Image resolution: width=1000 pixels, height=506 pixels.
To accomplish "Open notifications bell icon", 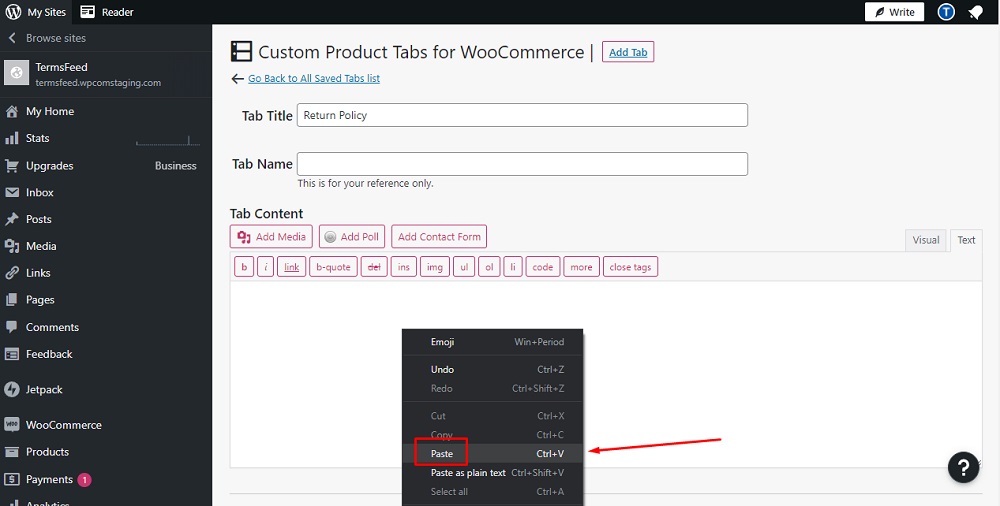I will [x=974, y=12].
